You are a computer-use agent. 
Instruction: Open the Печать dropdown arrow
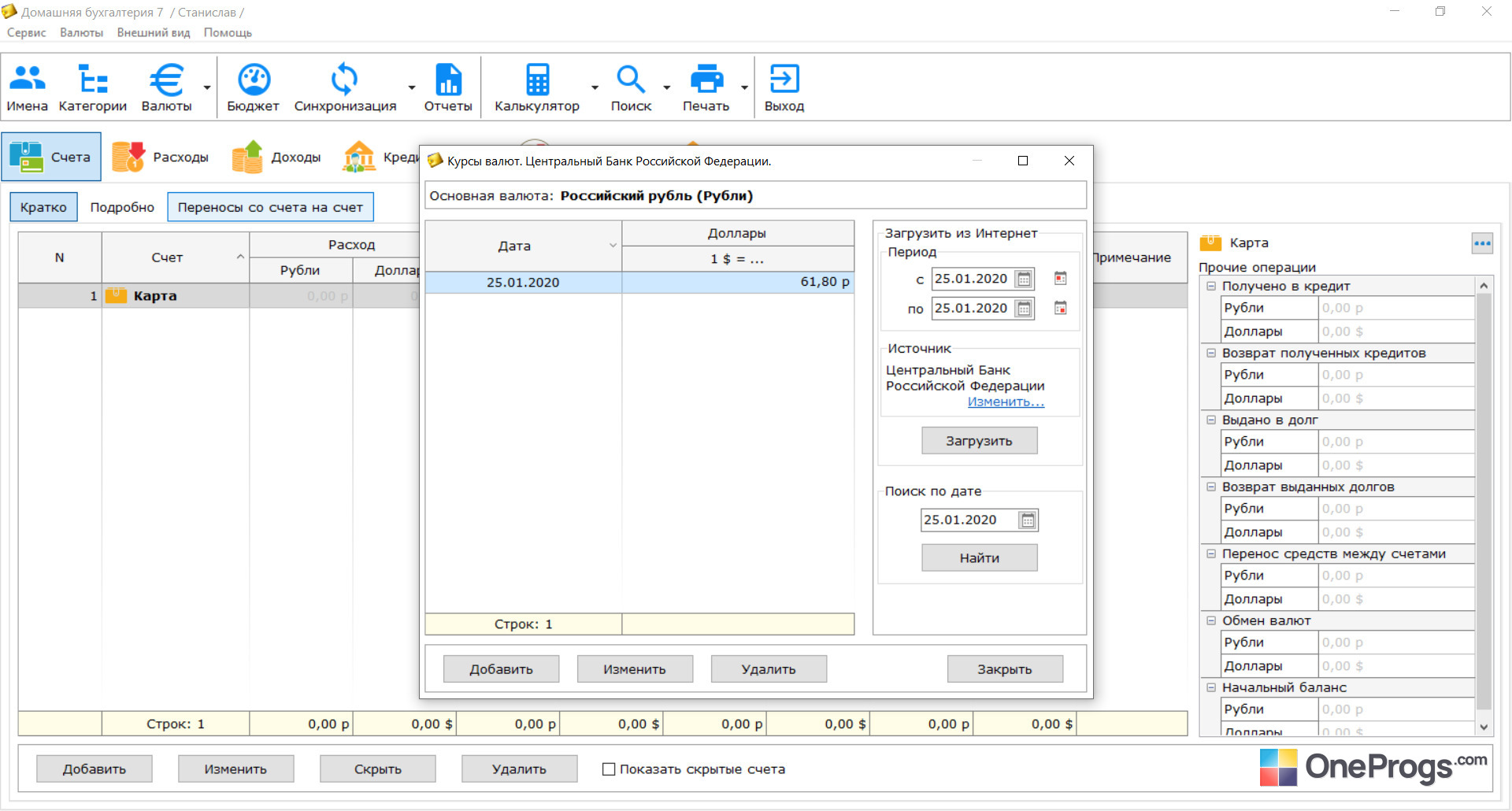[x=744, y=87]
